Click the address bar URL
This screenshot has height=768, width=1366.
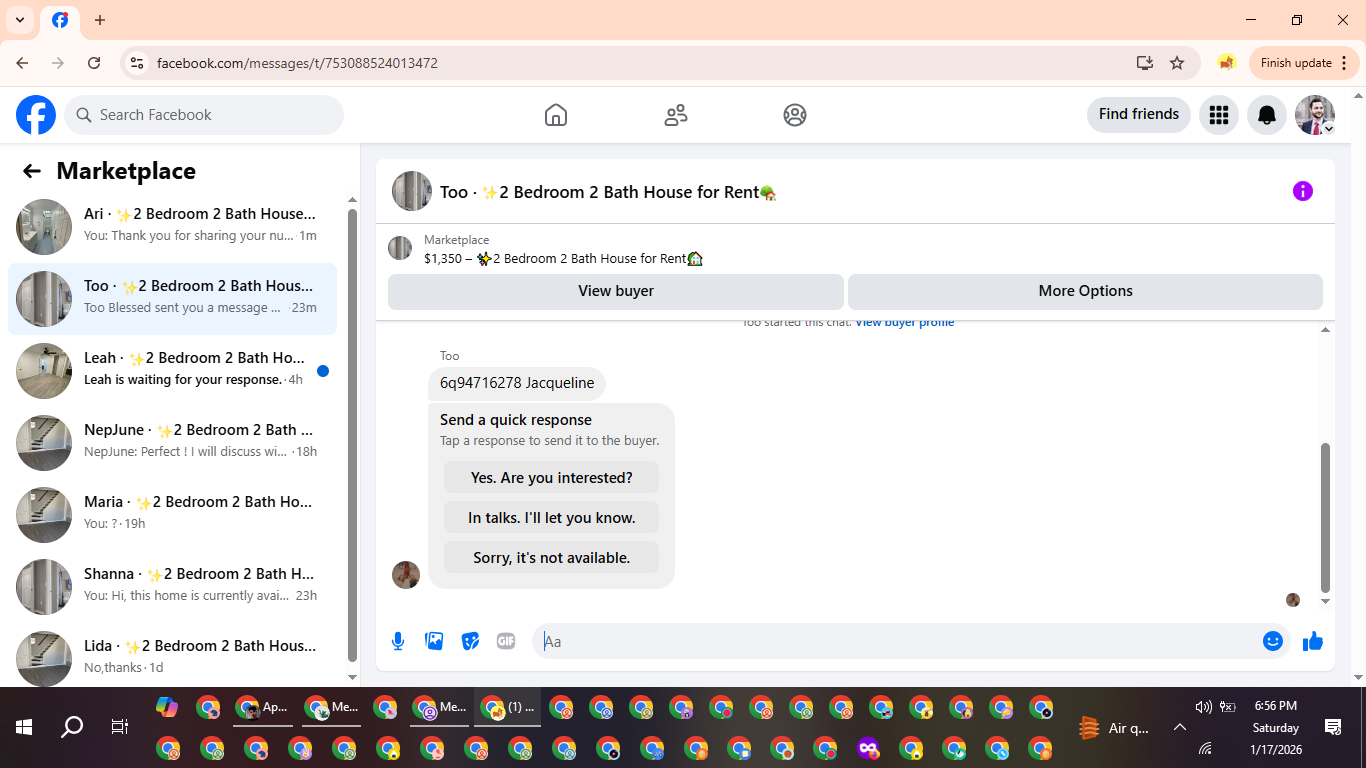click(x=298, y=63)
